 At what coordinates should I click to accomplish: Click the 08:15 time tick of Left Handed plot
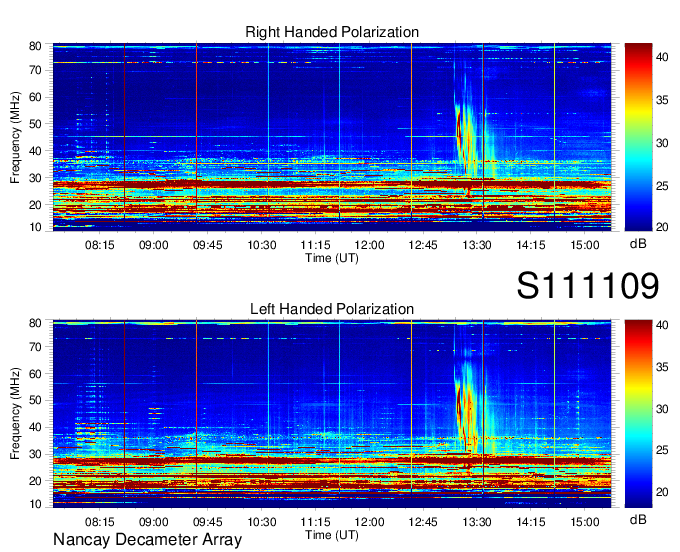100,522
